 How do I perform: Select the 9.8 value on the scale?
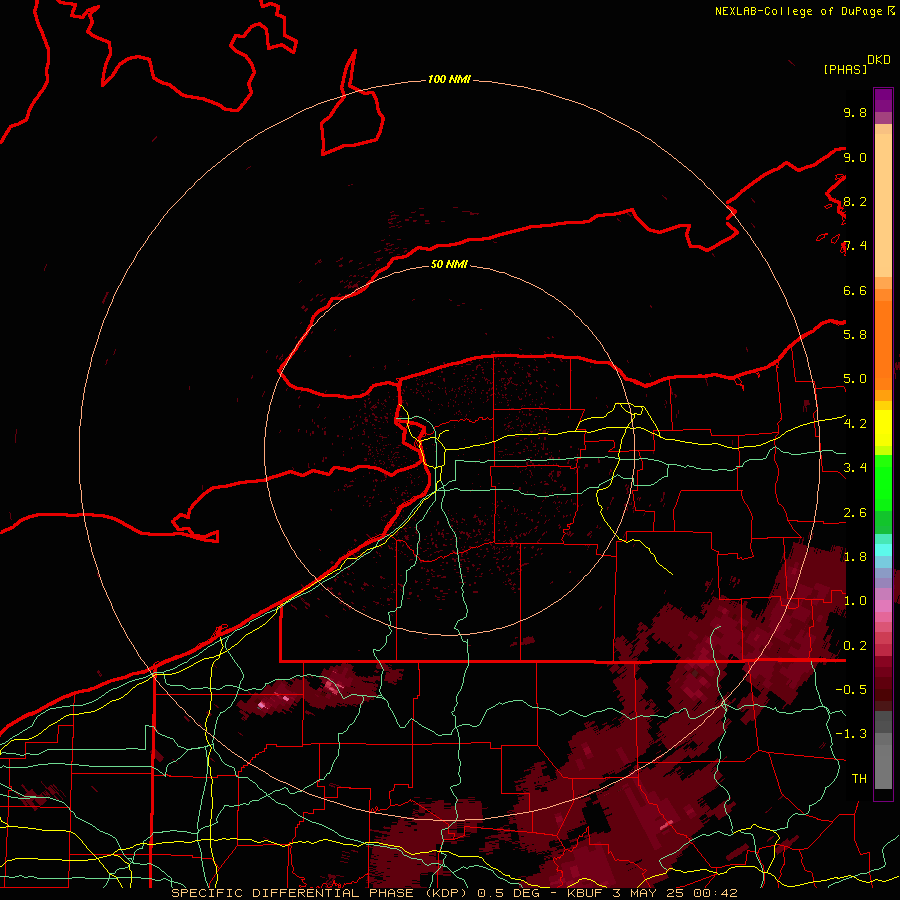[855, 112]
